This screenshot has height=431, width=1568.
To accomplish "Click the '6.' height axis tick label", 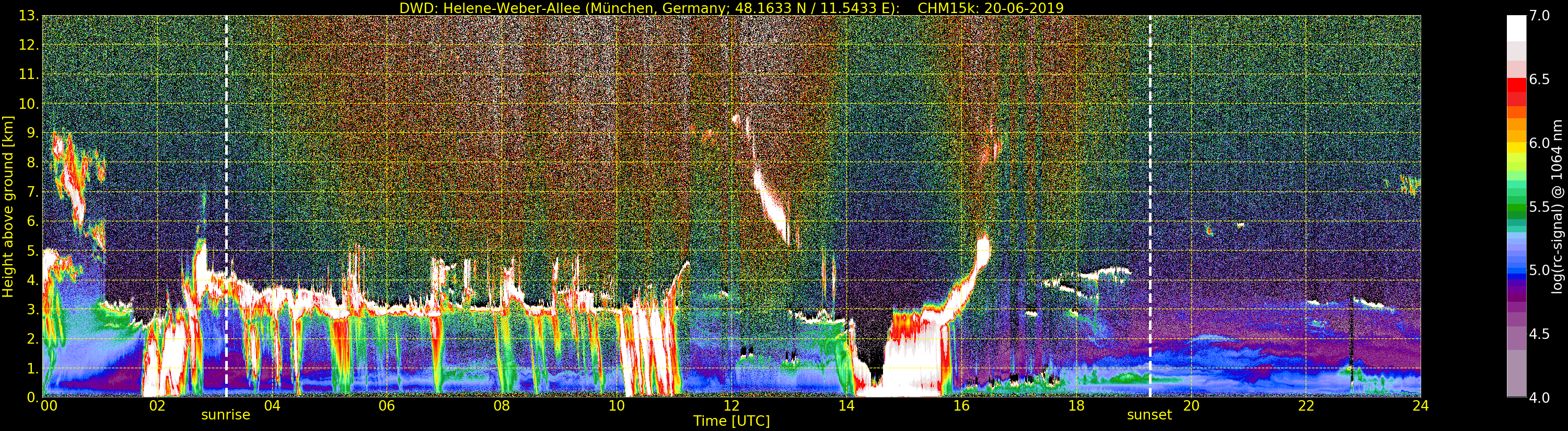I will tap(32, 221).
